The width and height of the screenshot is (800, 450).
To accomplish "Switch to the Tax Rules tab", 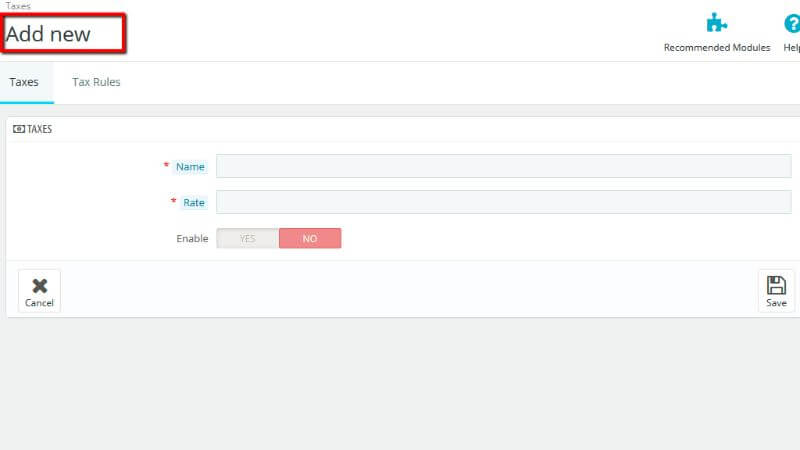I will 96,82.
